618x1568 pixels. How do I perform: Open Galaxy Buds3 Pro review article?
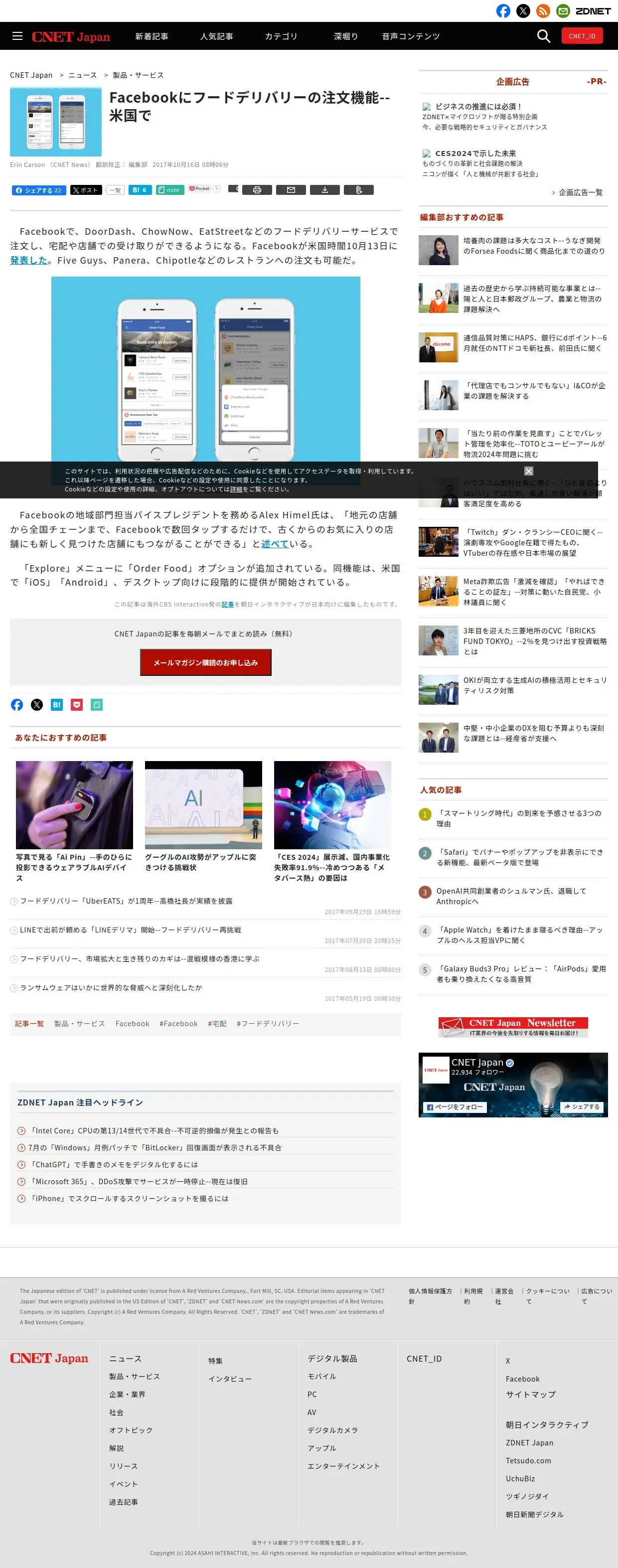point(521,974)
